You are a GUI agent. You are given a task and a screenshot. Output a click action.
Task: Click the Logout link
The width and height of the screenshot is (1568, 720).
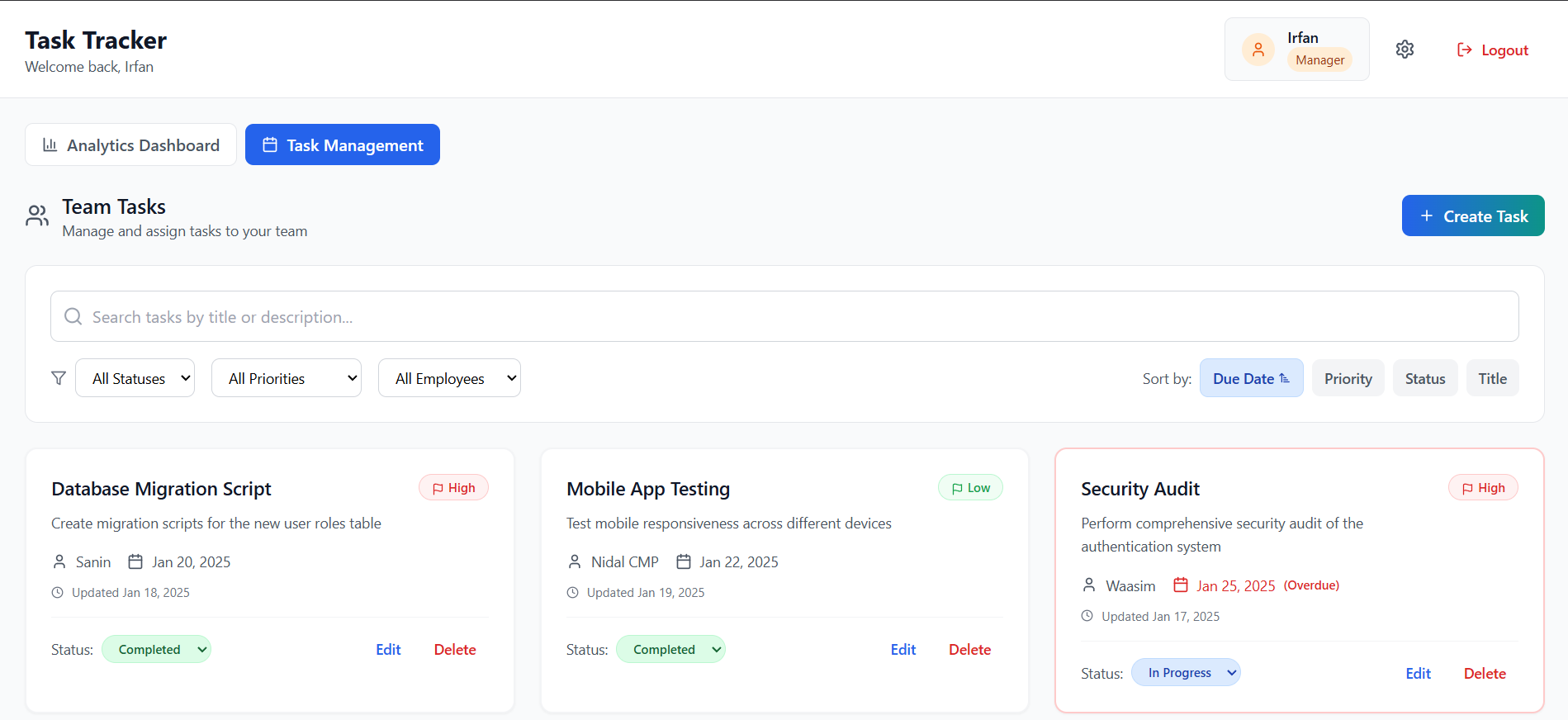[1493, 50]
